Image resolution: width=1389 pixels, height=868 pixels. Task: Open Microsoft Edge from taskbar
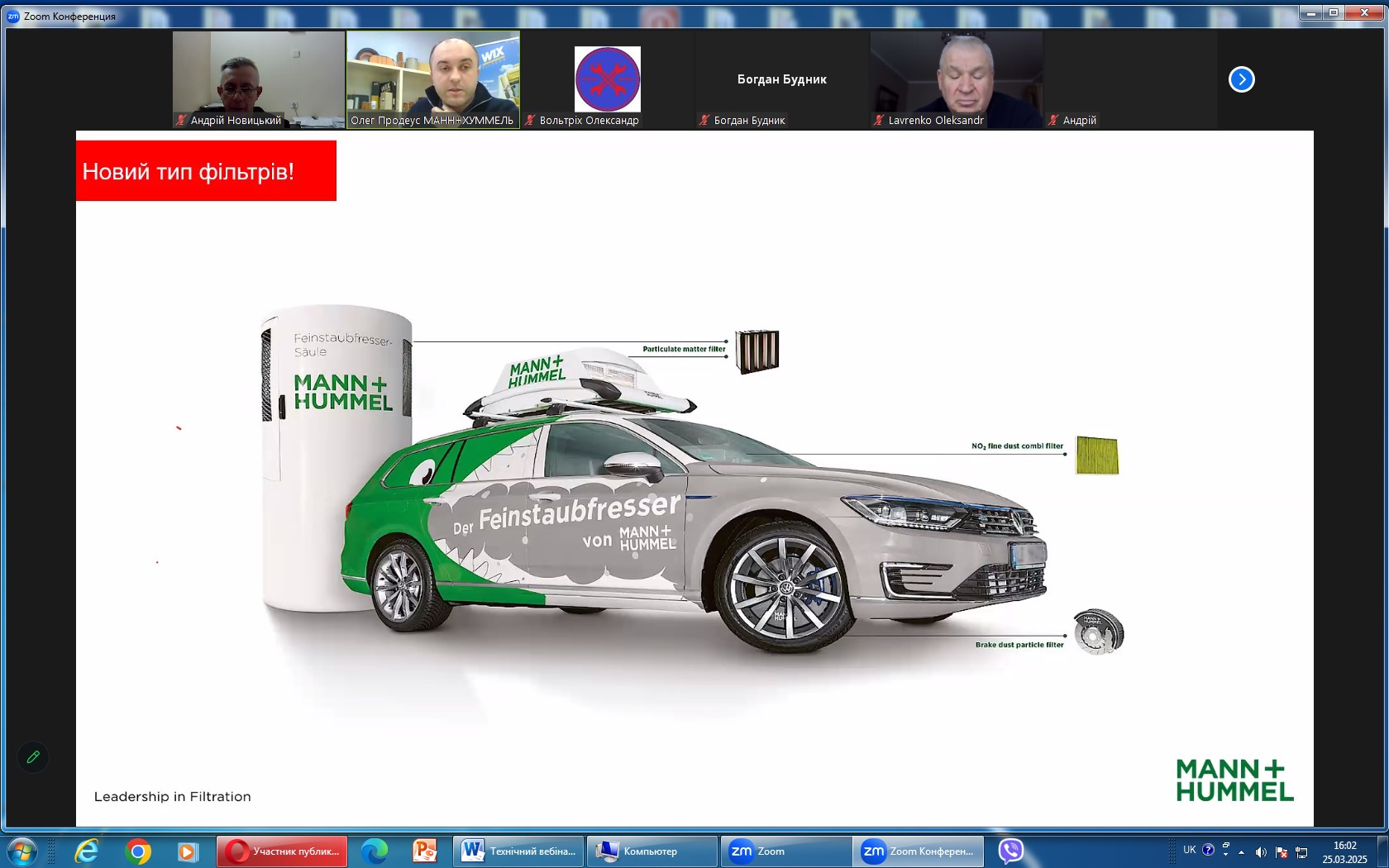(375, 851)
